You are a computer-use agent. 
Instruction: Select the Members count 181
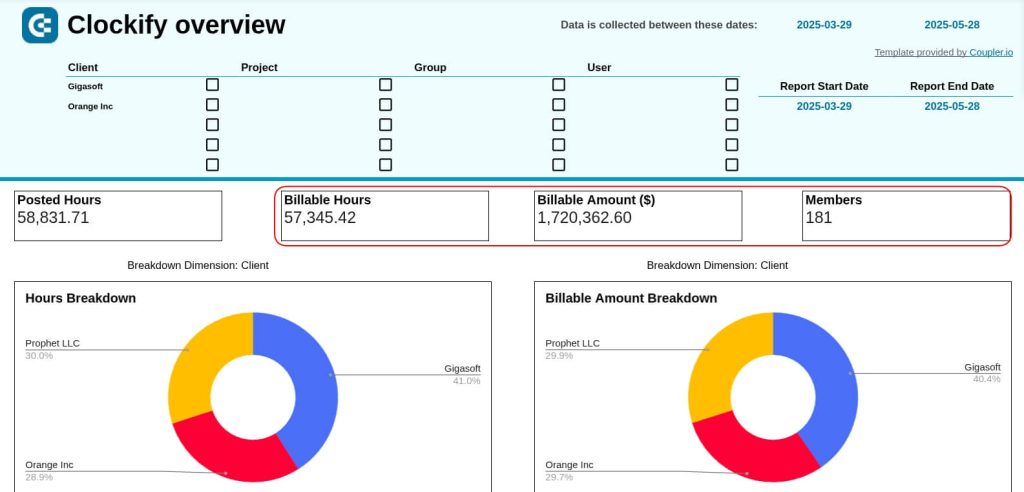pyautogui.click(x=819, y=218)
